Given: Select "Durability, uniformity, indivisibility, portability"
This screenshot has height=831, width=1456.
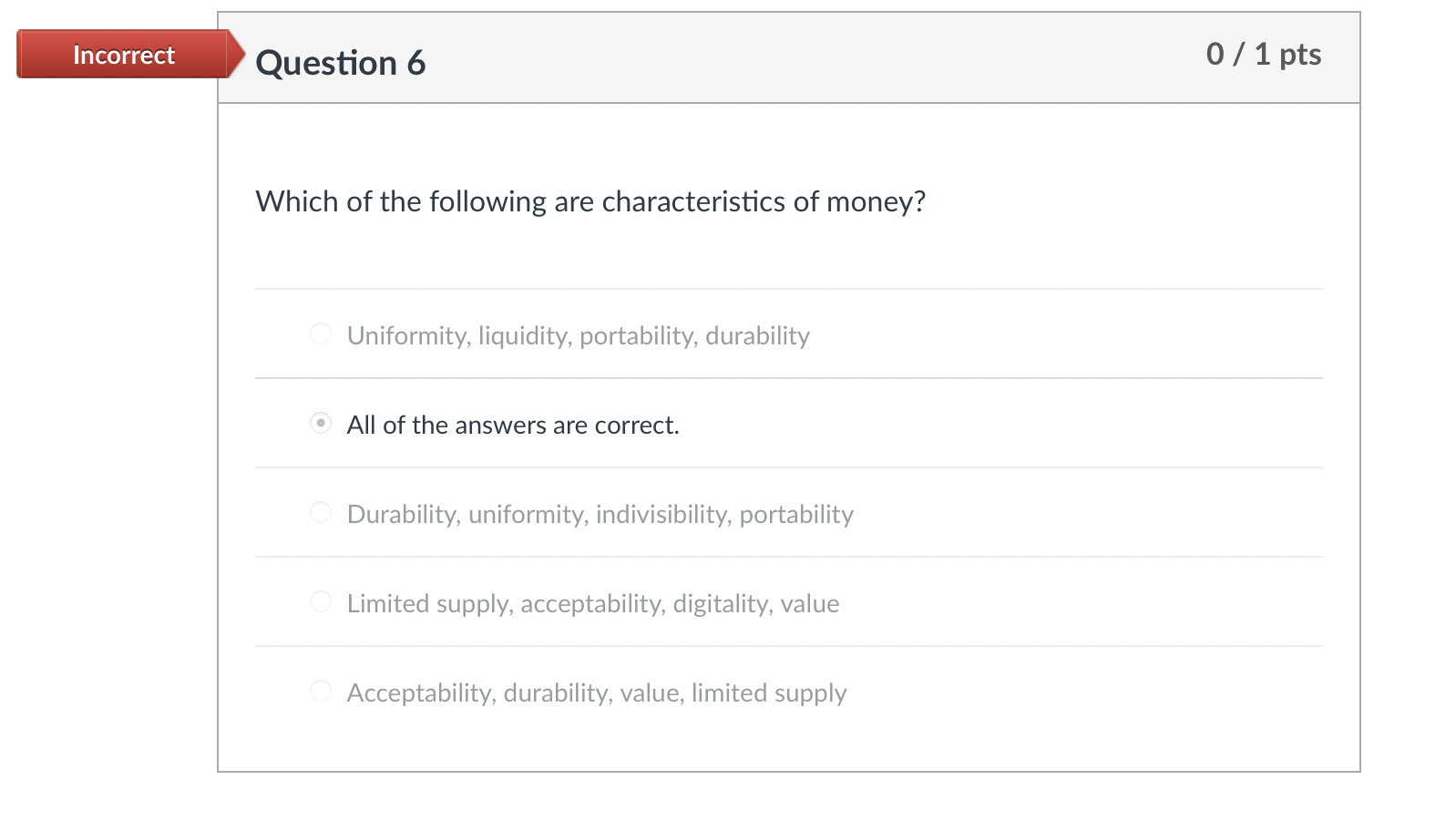Looking at the screenshot, I should 321,512.
